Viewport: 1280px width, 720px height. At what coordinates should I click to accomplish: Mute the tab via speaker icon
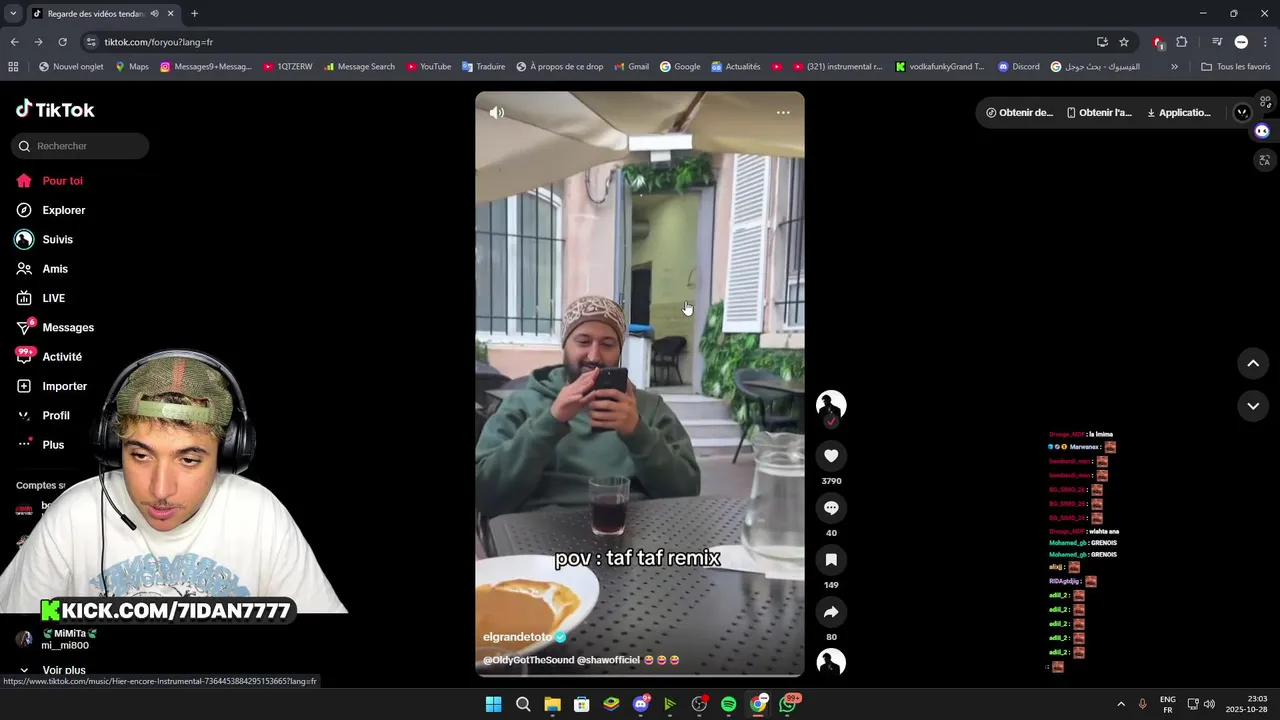point(154,13)
